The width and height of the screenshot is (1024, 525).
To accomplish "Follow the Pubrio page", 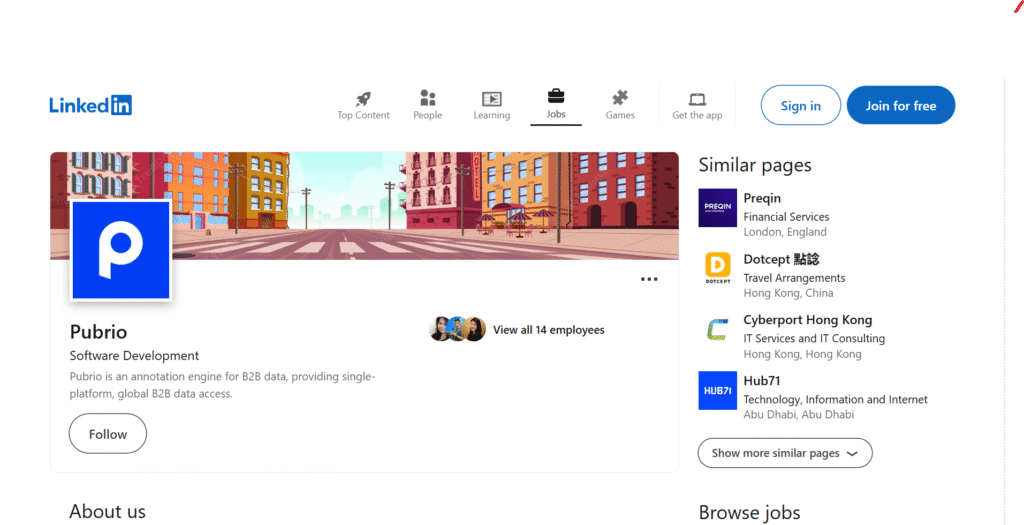I will (108, 434).
